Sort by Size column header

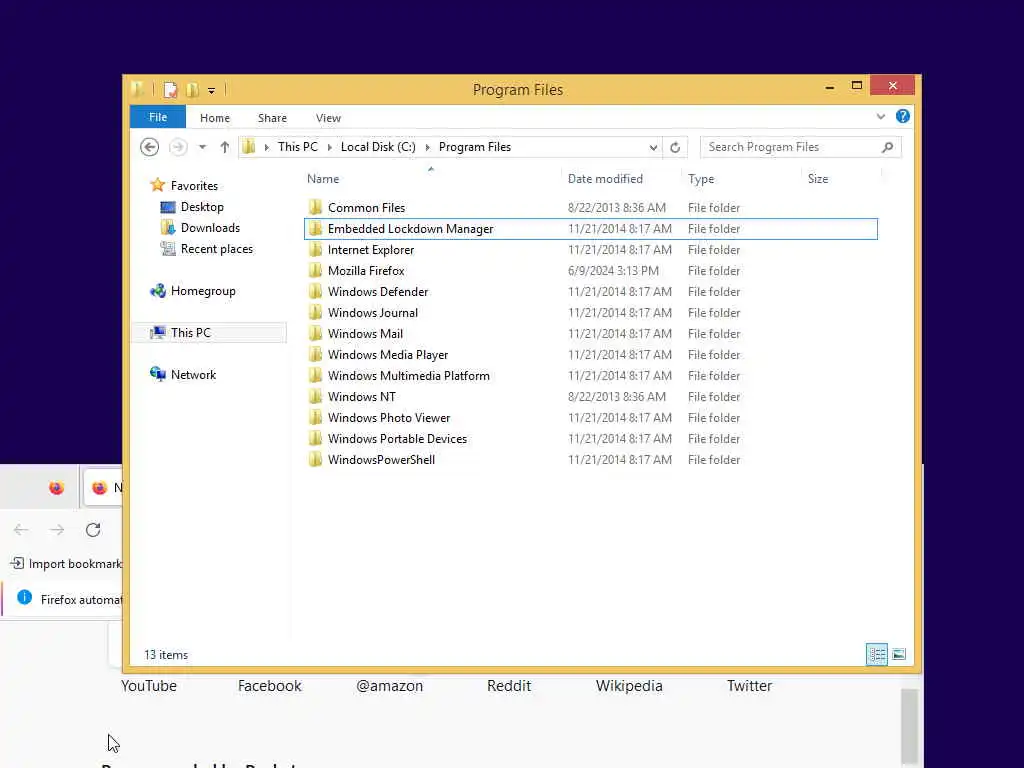[818, 179]
